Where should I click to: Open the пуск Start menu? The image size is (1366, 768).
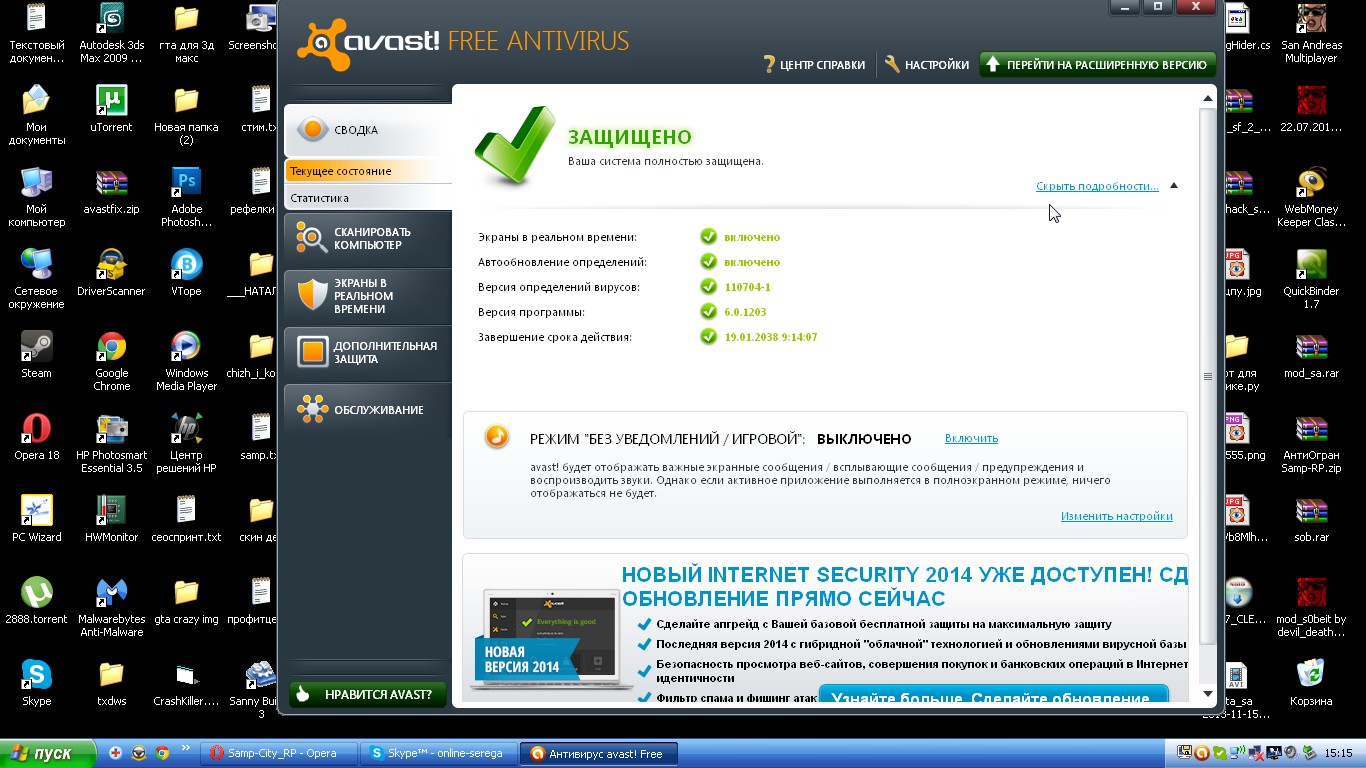click(47, 753)
